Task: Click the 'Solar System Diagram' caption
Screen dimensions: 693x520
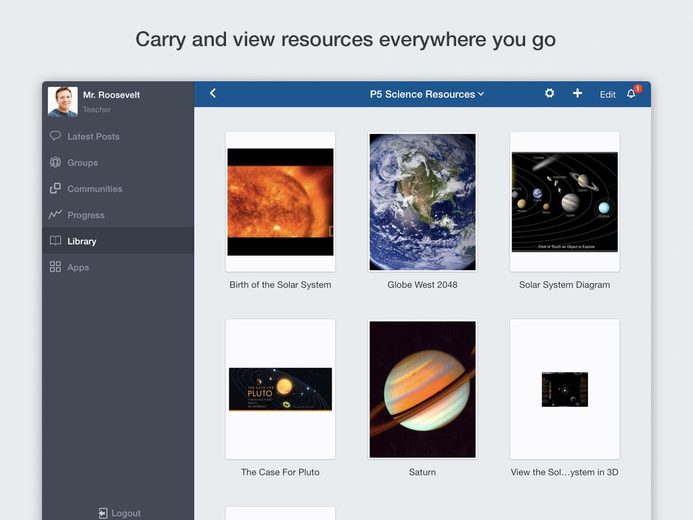Action: (x=564, y=285)
